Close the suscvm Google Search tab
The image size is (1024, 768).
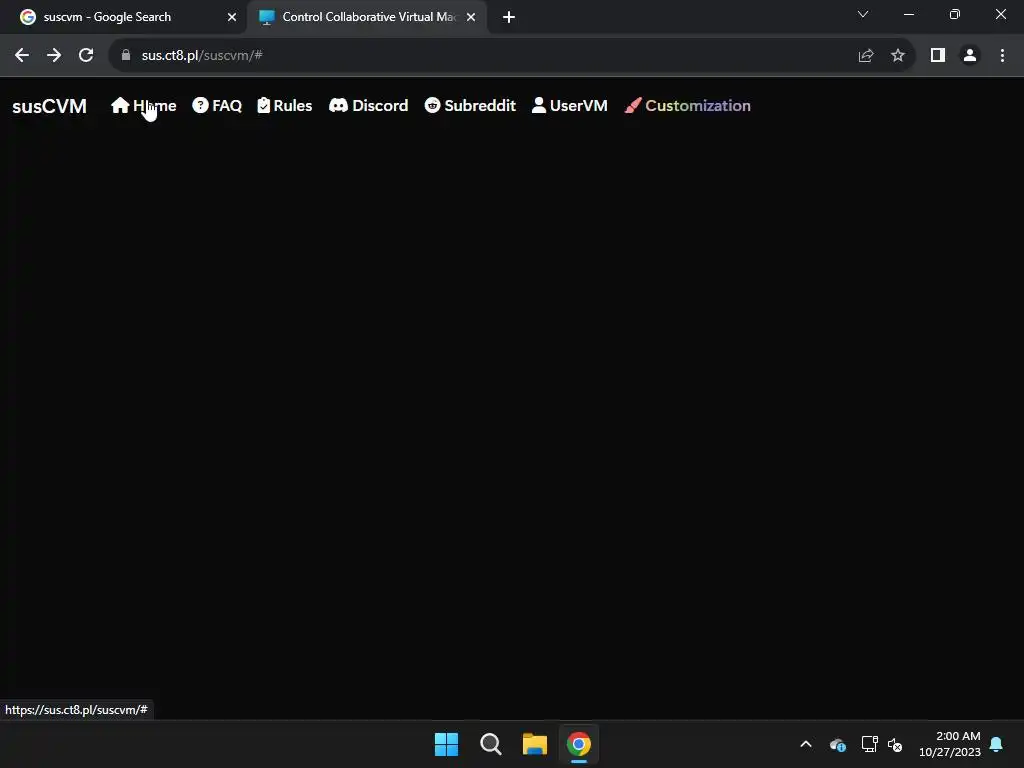coord(232,18)
